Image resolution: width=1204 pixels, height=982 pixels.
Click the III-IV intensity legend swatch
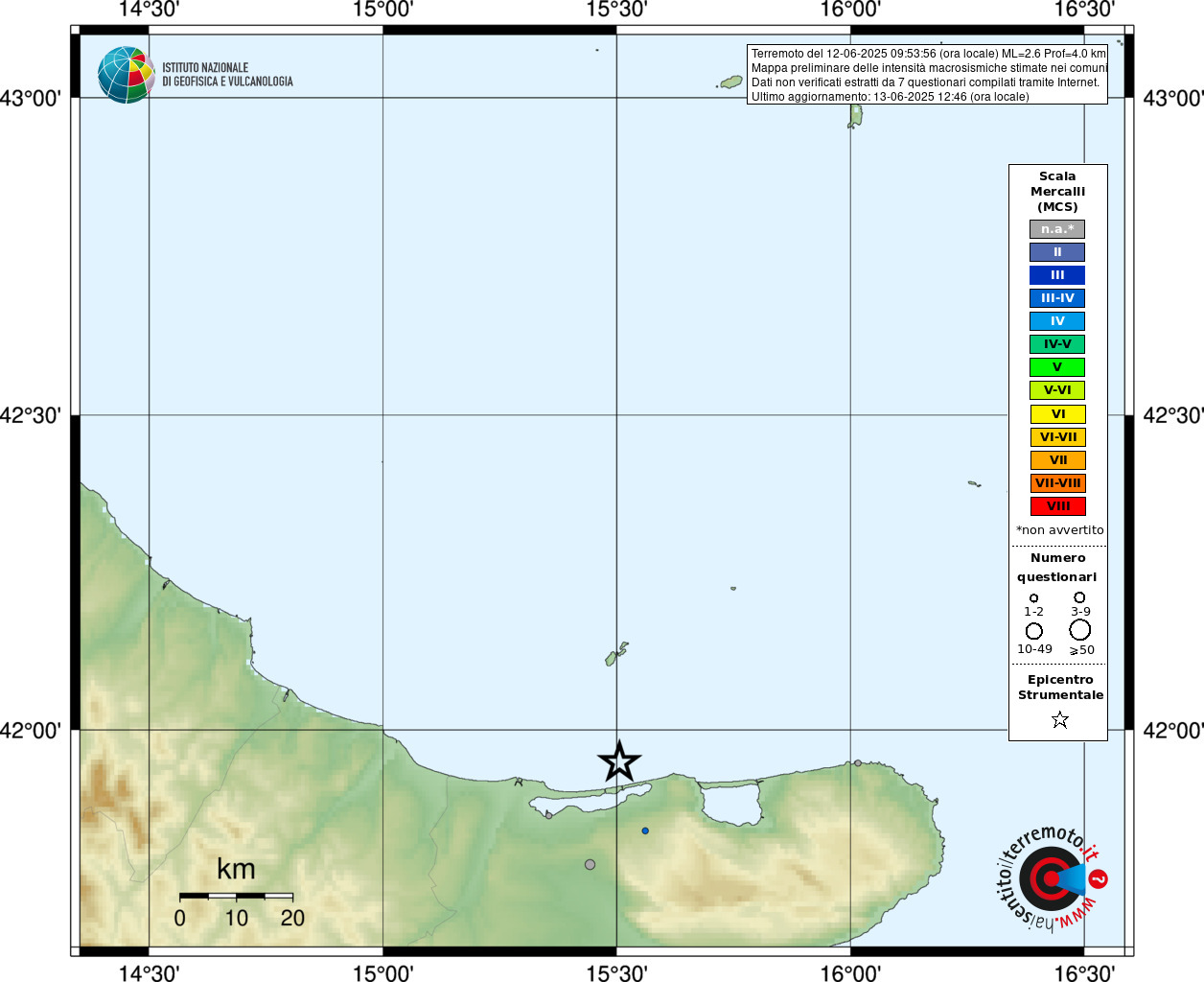(x=1057, y=298)
